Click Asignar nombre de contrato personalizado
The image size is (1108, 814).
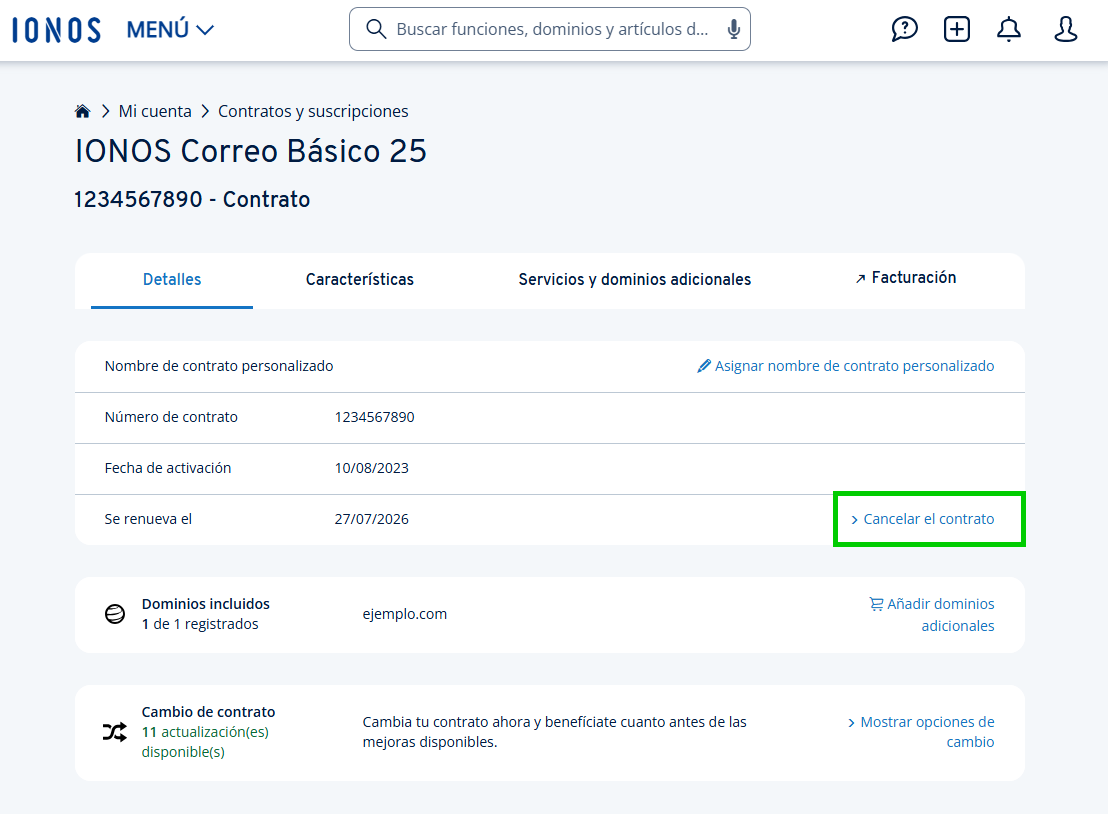click(846, 366)
